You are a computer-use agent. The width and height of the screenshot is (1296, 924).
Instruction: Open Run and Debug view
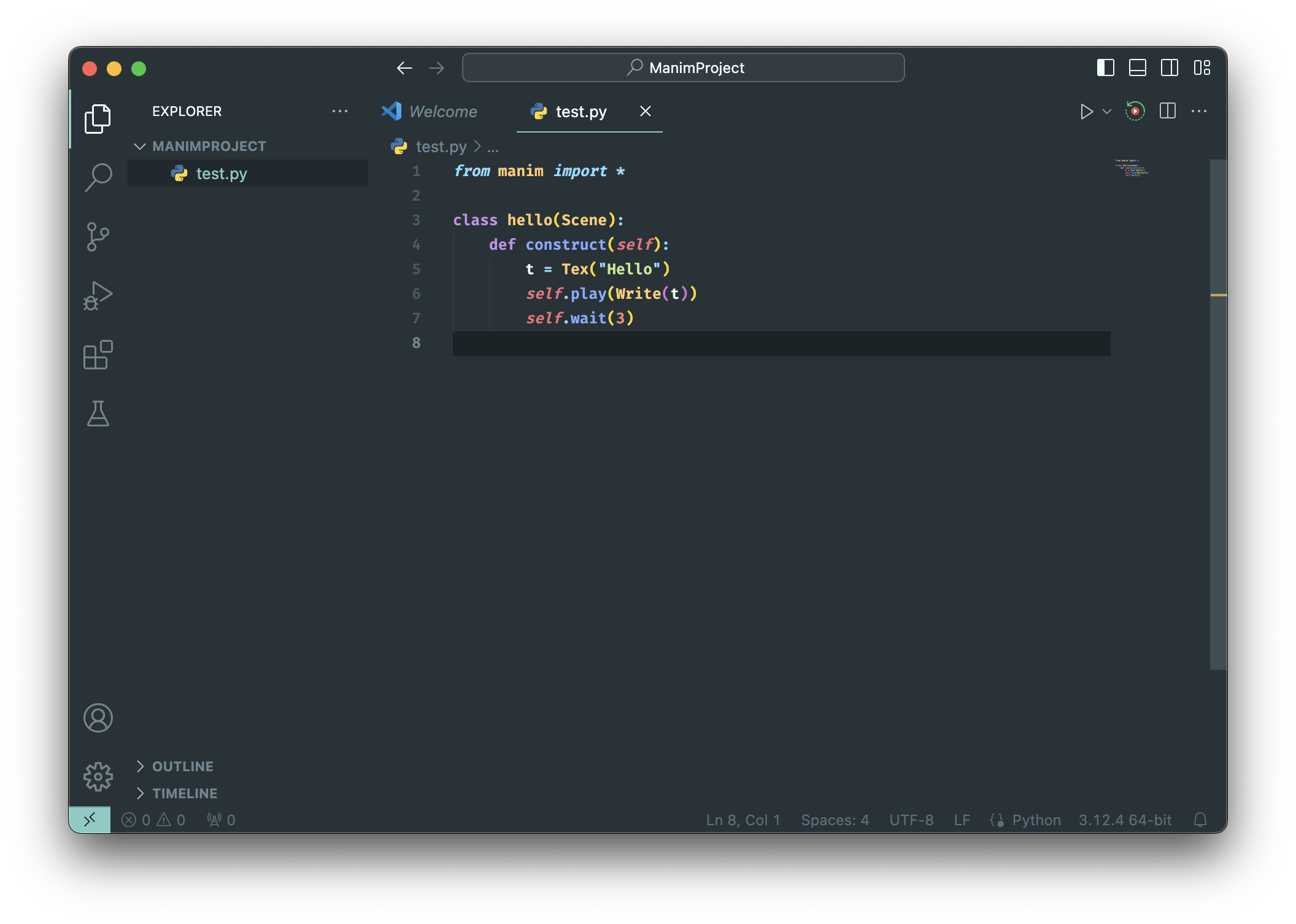pos(98,296)
